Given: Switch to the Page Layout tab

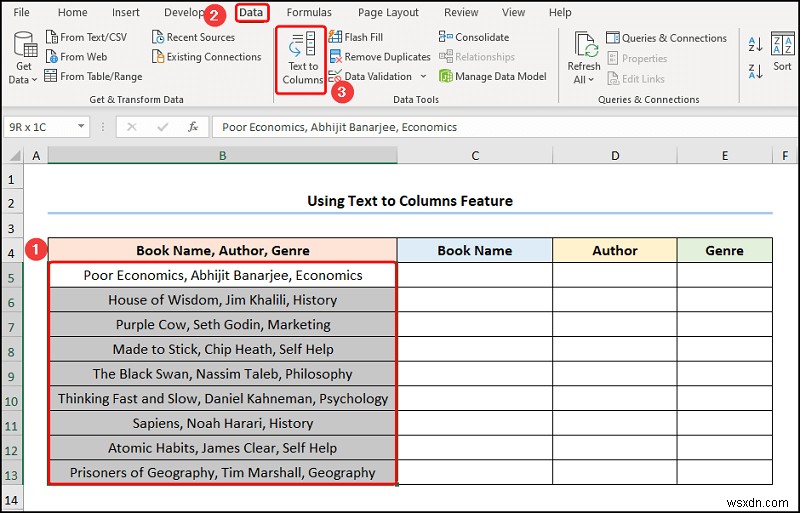Looking at the screenshot, I should coord(388,12).
